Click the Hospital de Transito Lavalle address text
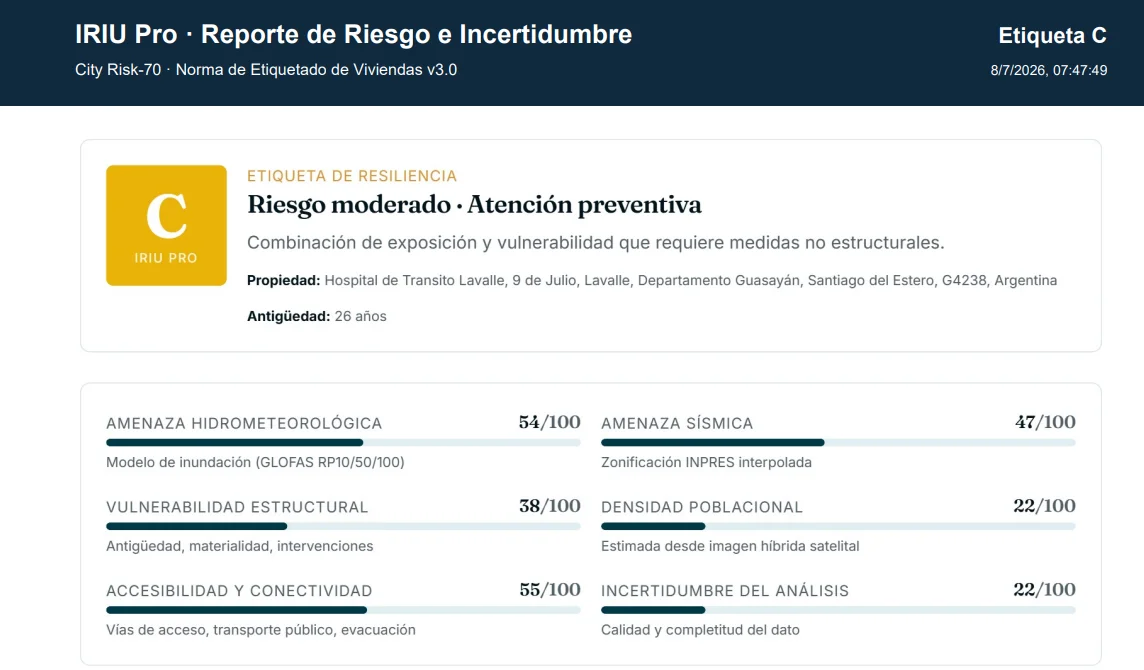 pyautogui.click(x=690, y=280)
